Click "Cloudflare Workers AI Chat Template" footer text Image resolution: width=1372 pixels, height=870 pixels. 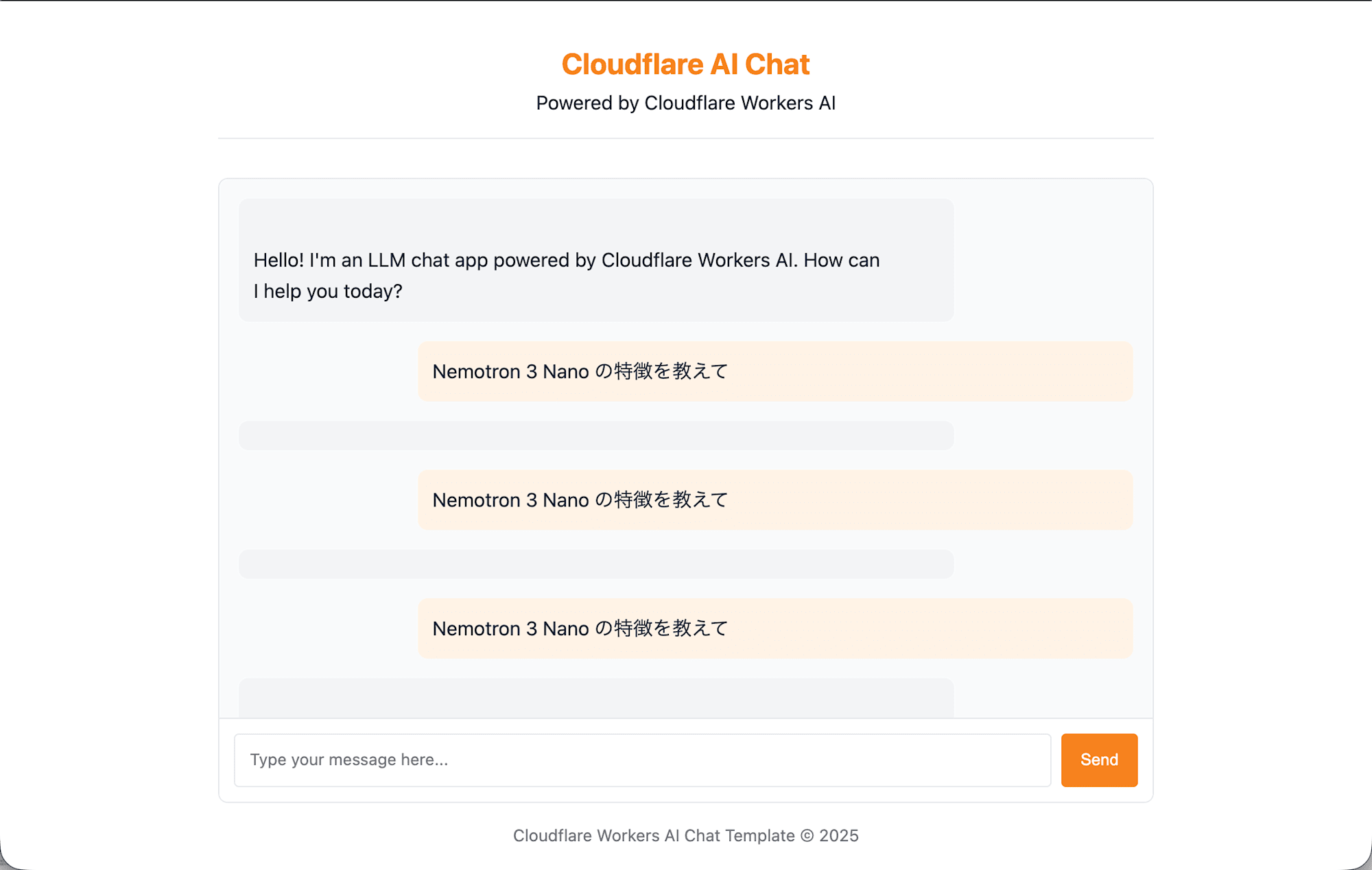point(654,836)
